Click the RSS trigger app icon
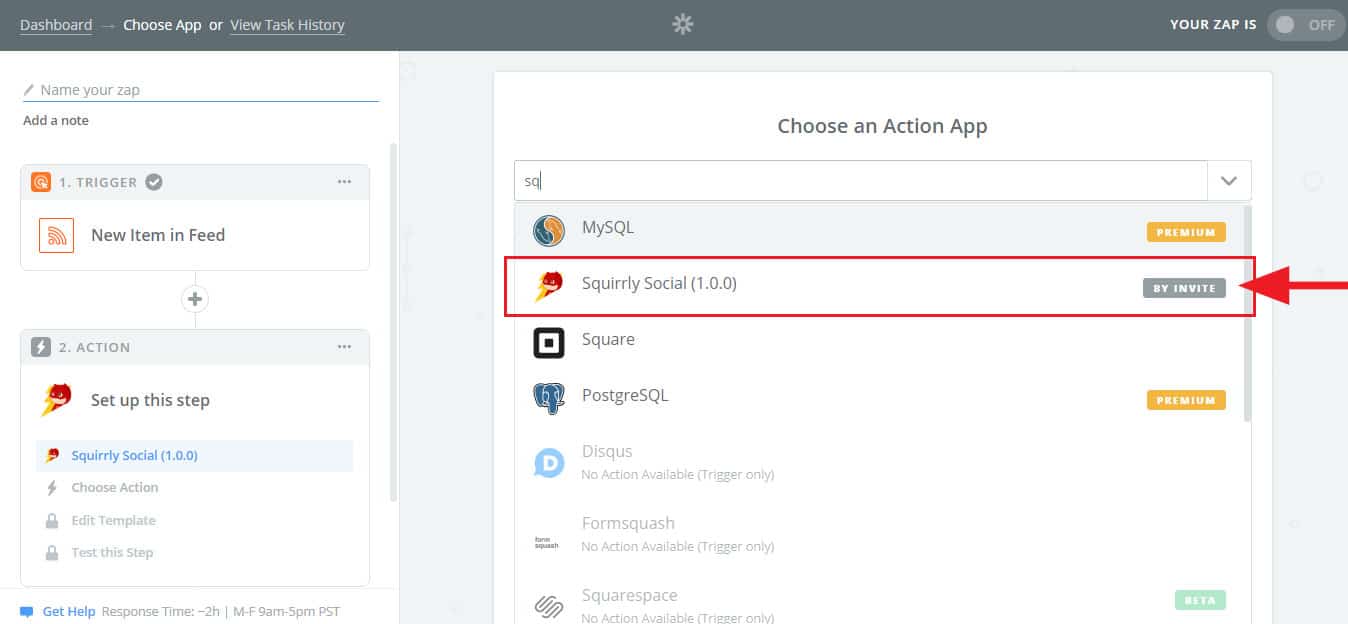The height and width of the screenshot is (624, 1348). (x=41, y=182)
